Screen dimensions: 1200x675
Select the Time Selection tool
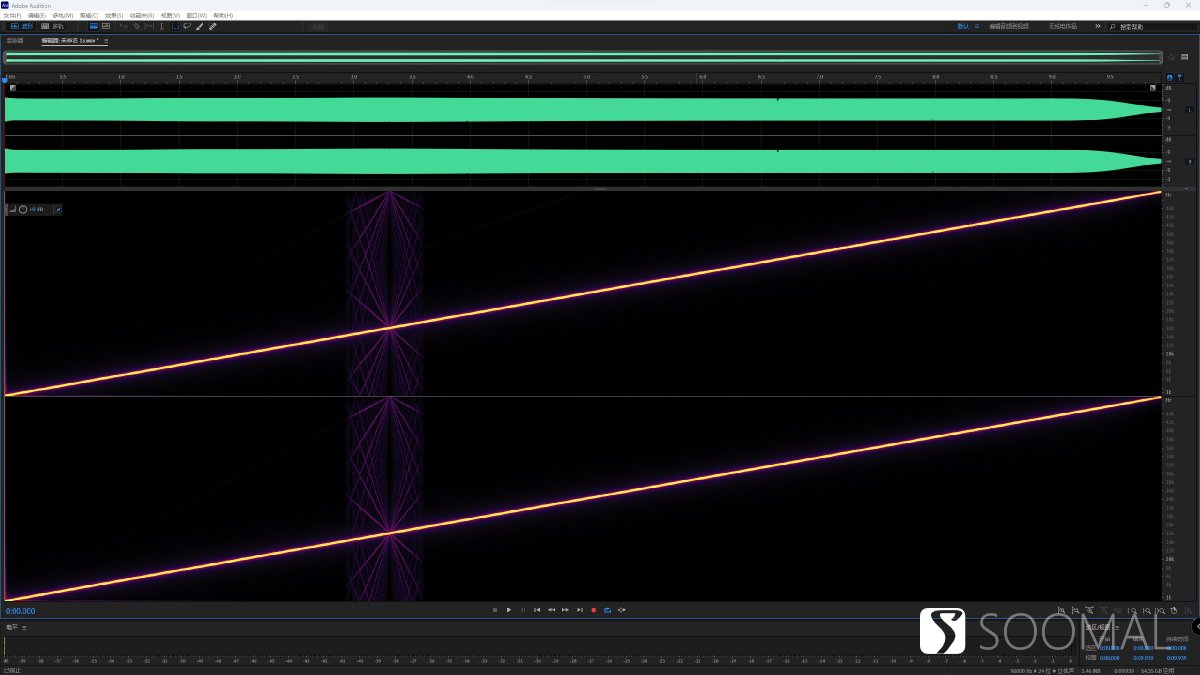coord(162,26)
